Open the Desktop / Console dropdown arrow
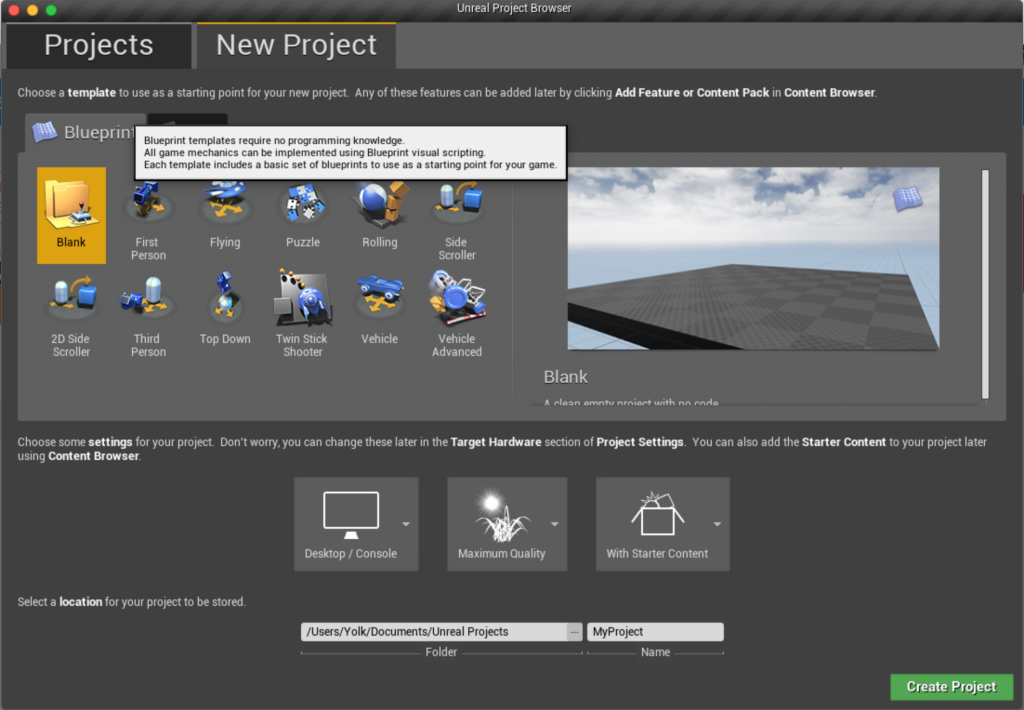Image resolution: width=1024 pixels, height=710 pixels. (x=406, y=524)
